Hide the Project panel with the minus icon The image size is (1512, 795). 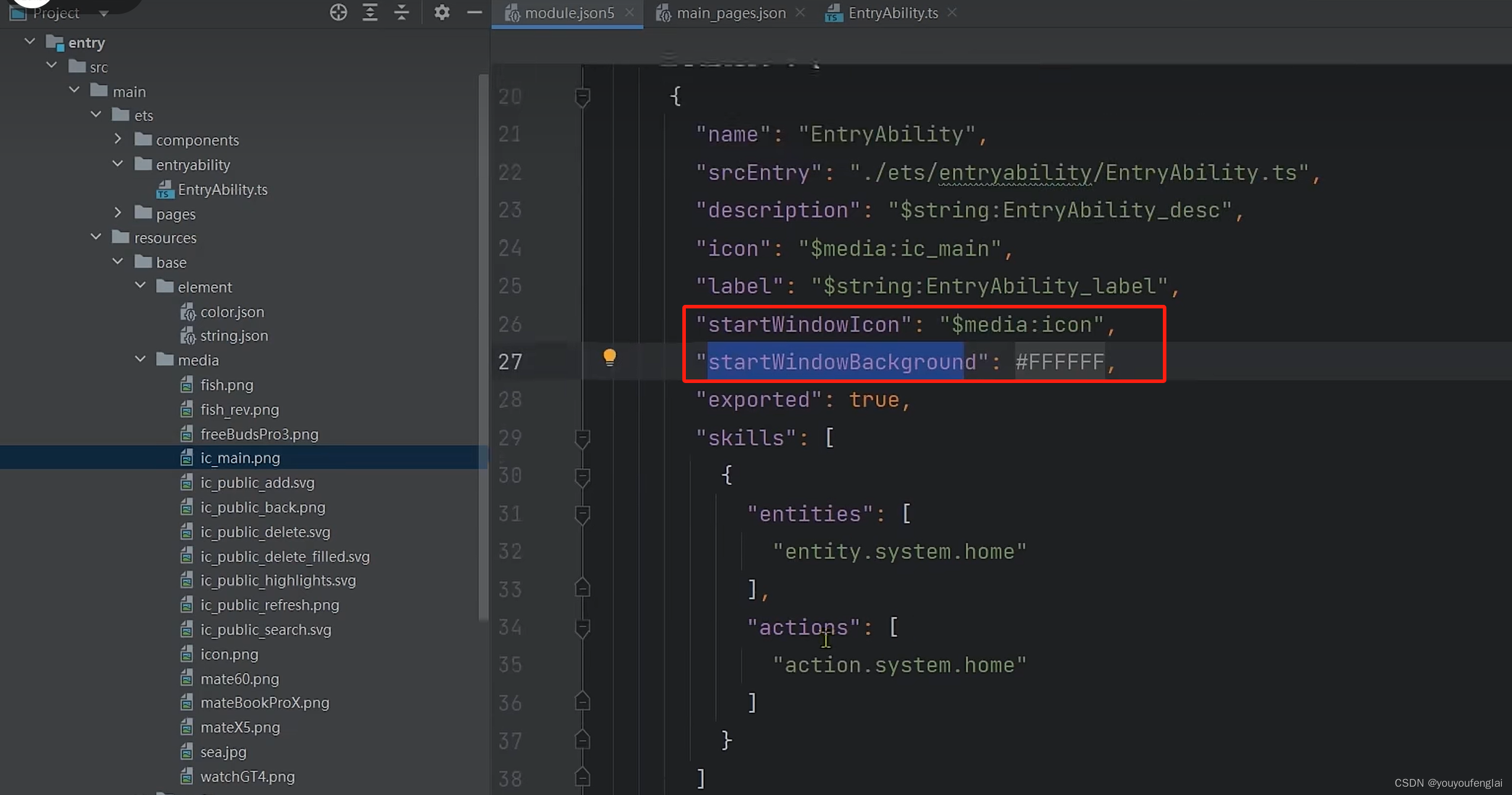474,12
